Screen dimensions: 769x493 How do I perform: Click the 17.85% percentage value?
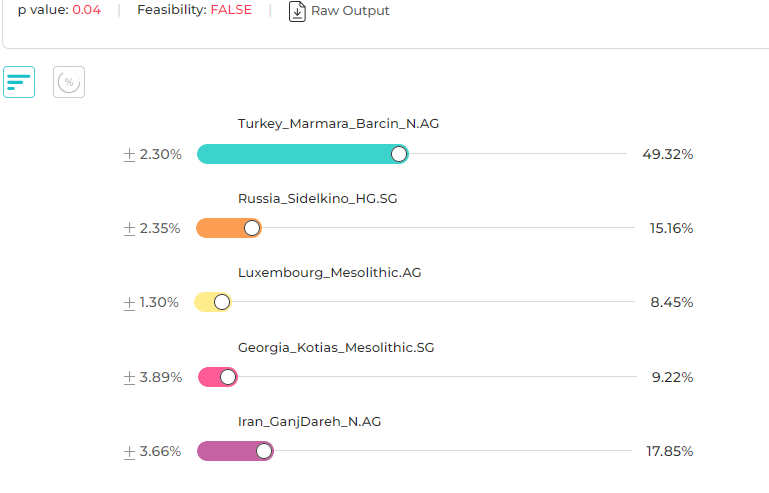point(669,451)
